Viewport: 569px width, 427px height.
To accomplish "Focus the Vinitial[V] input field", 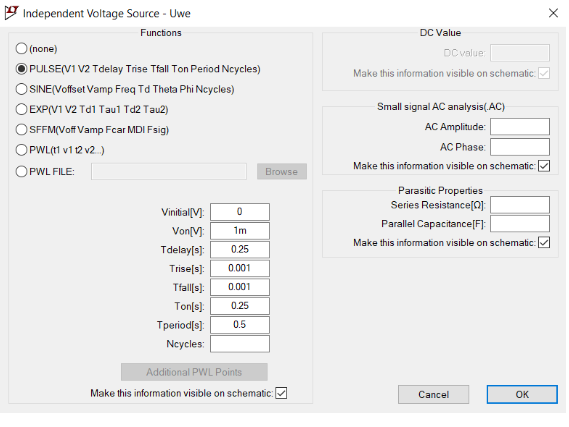I will pyautogui.click(x=240, y=212).
